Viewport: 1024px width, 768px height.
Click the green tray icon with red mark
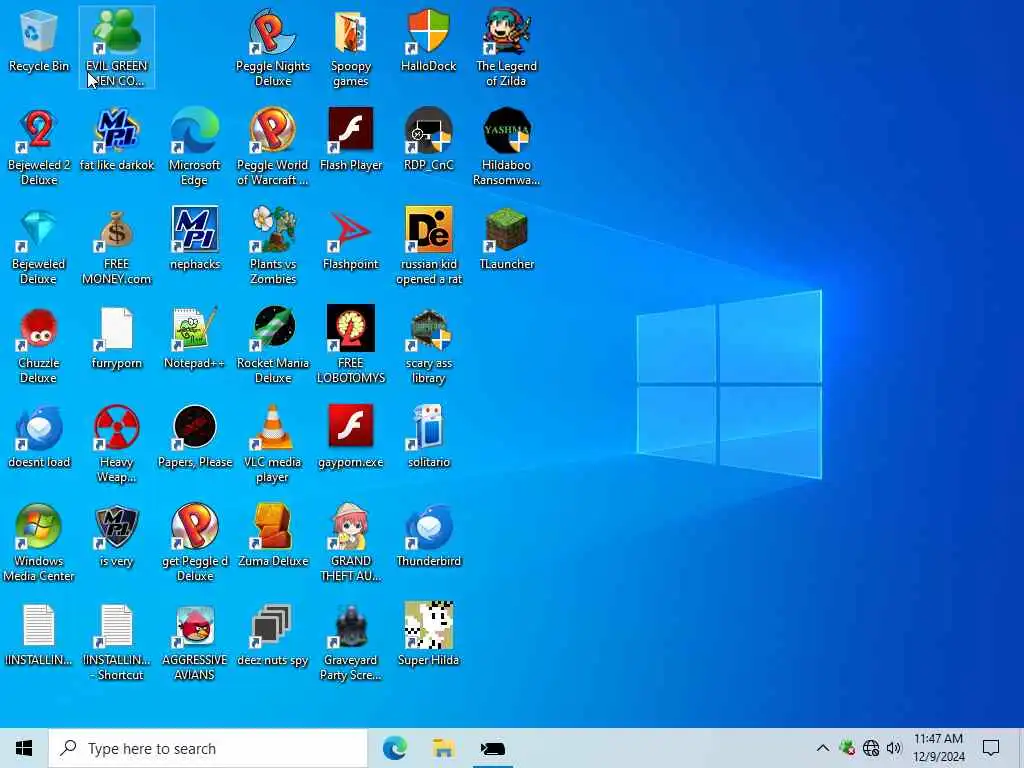846,748
